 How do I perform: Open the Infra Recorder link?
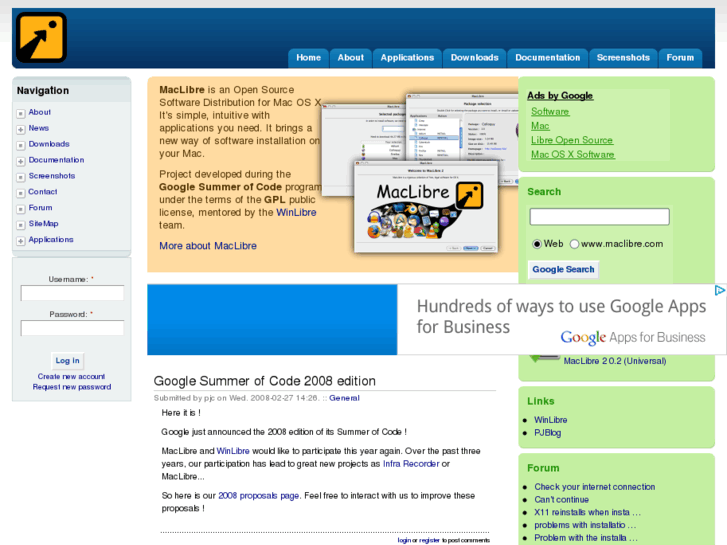(411, 464)
